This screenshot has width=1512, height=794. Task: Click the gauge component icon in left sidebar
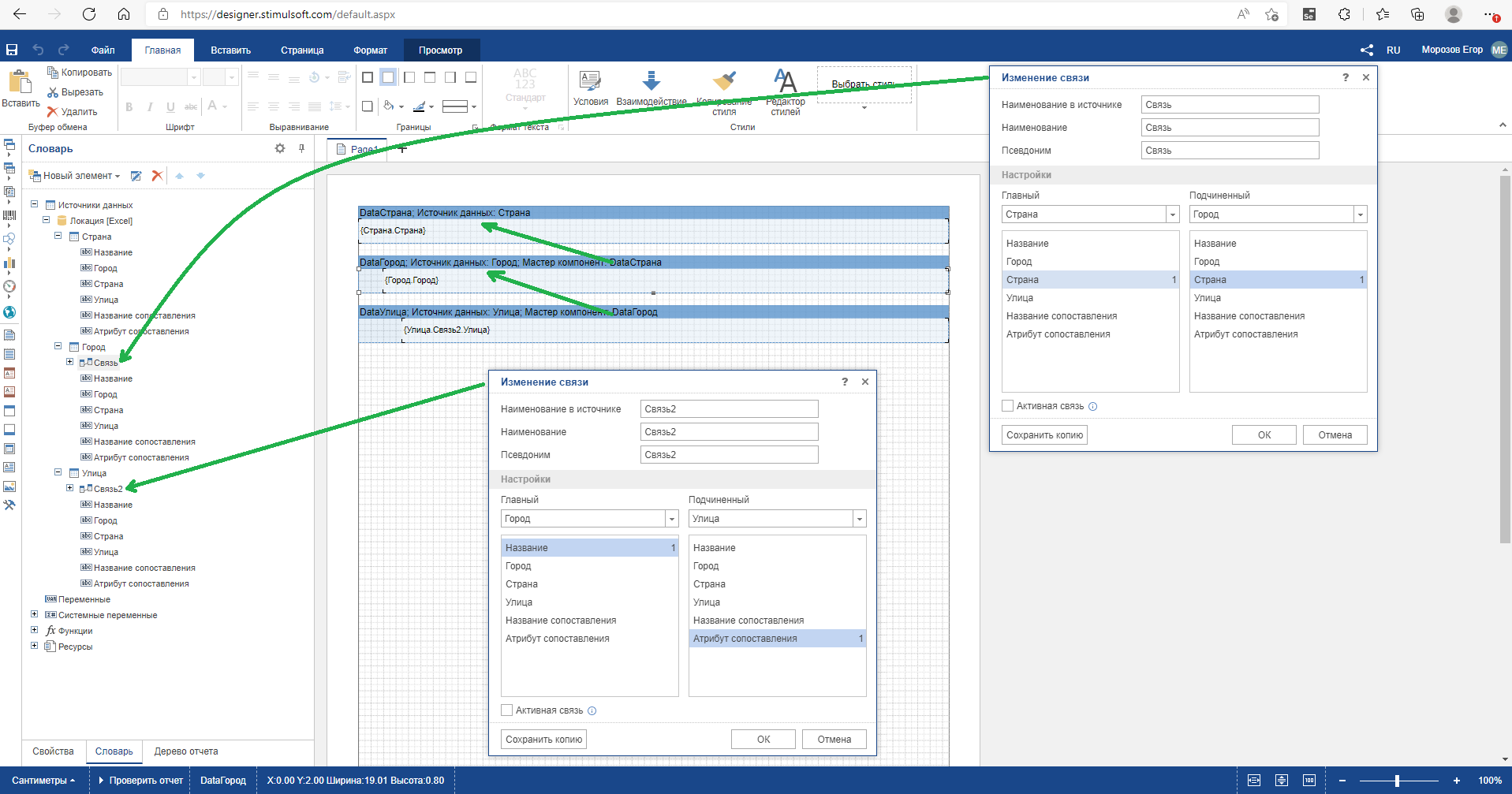coord(9,286)
